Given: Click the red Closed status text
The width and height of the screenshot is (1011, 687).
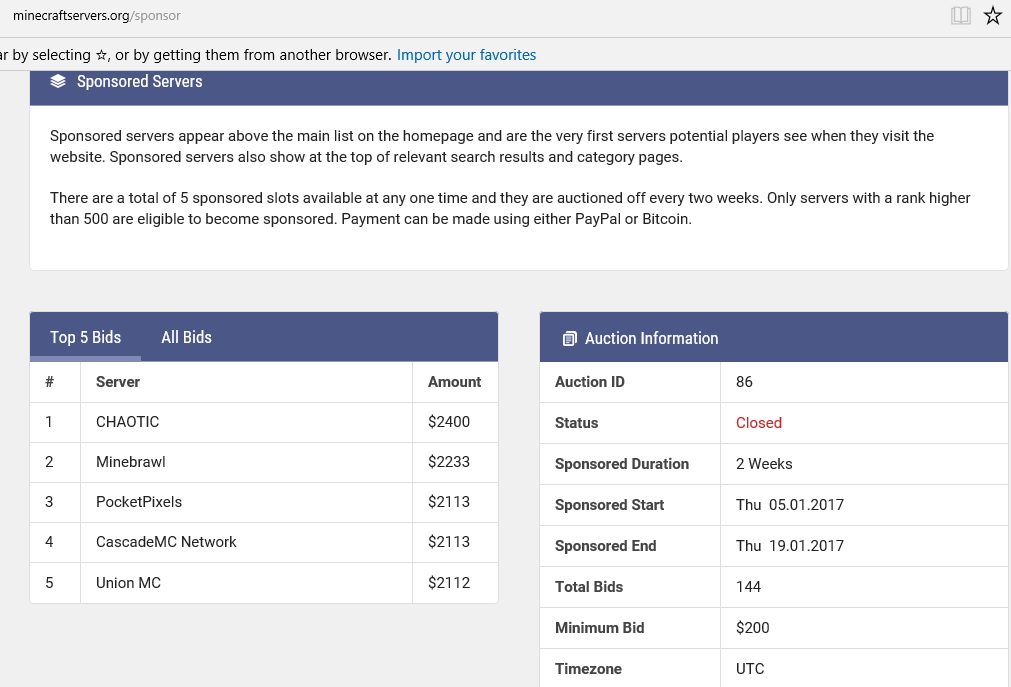Looking at the screenshot, I should (x=758, y=423).
